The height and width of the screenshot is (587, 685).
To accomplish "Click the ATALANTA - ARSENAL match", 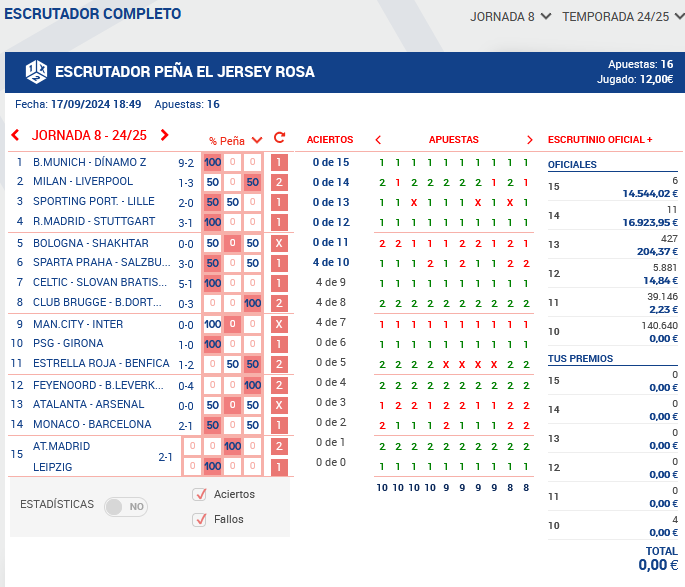I will [89, 404].
